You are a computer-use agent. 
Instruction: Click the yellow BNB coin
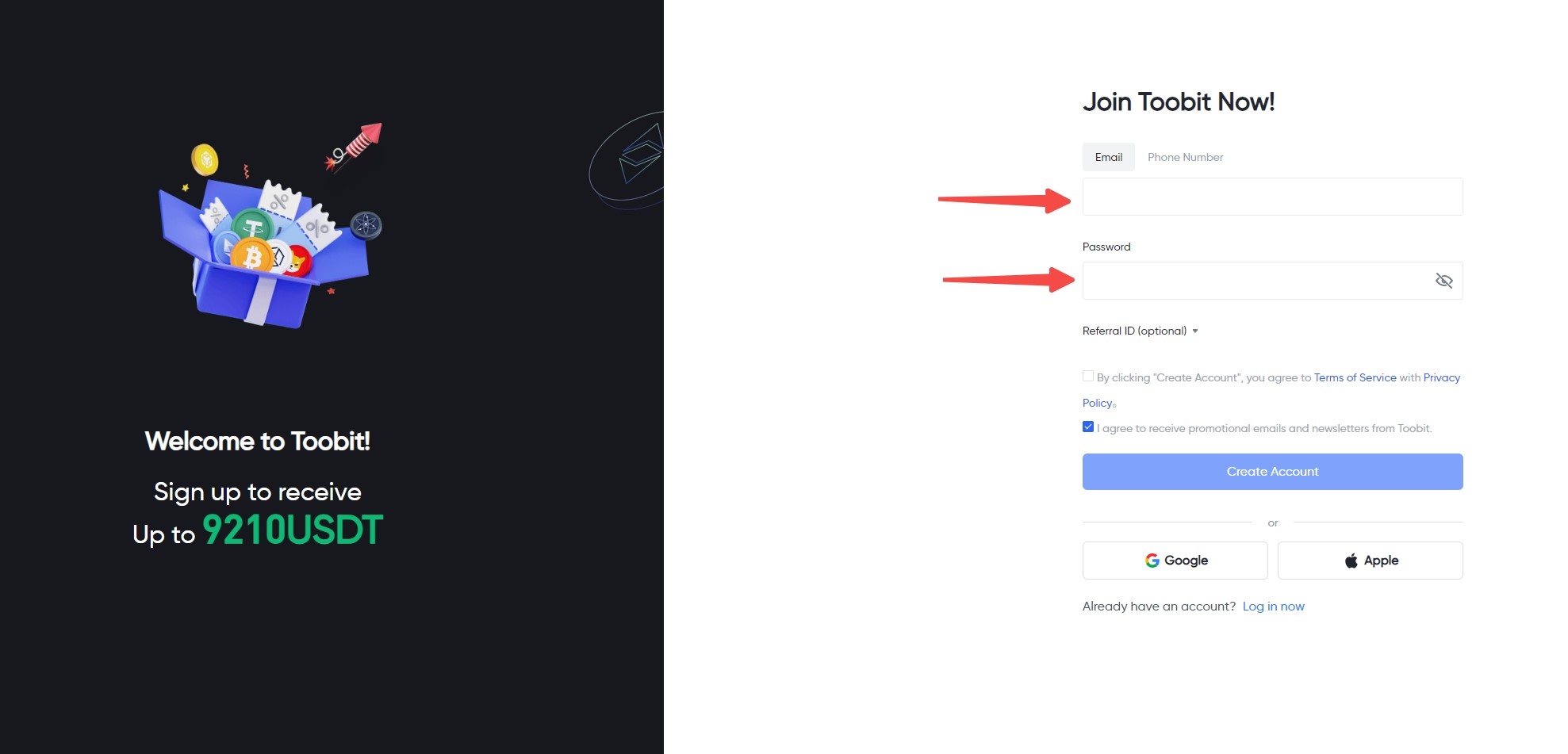[x=205, y=159]
